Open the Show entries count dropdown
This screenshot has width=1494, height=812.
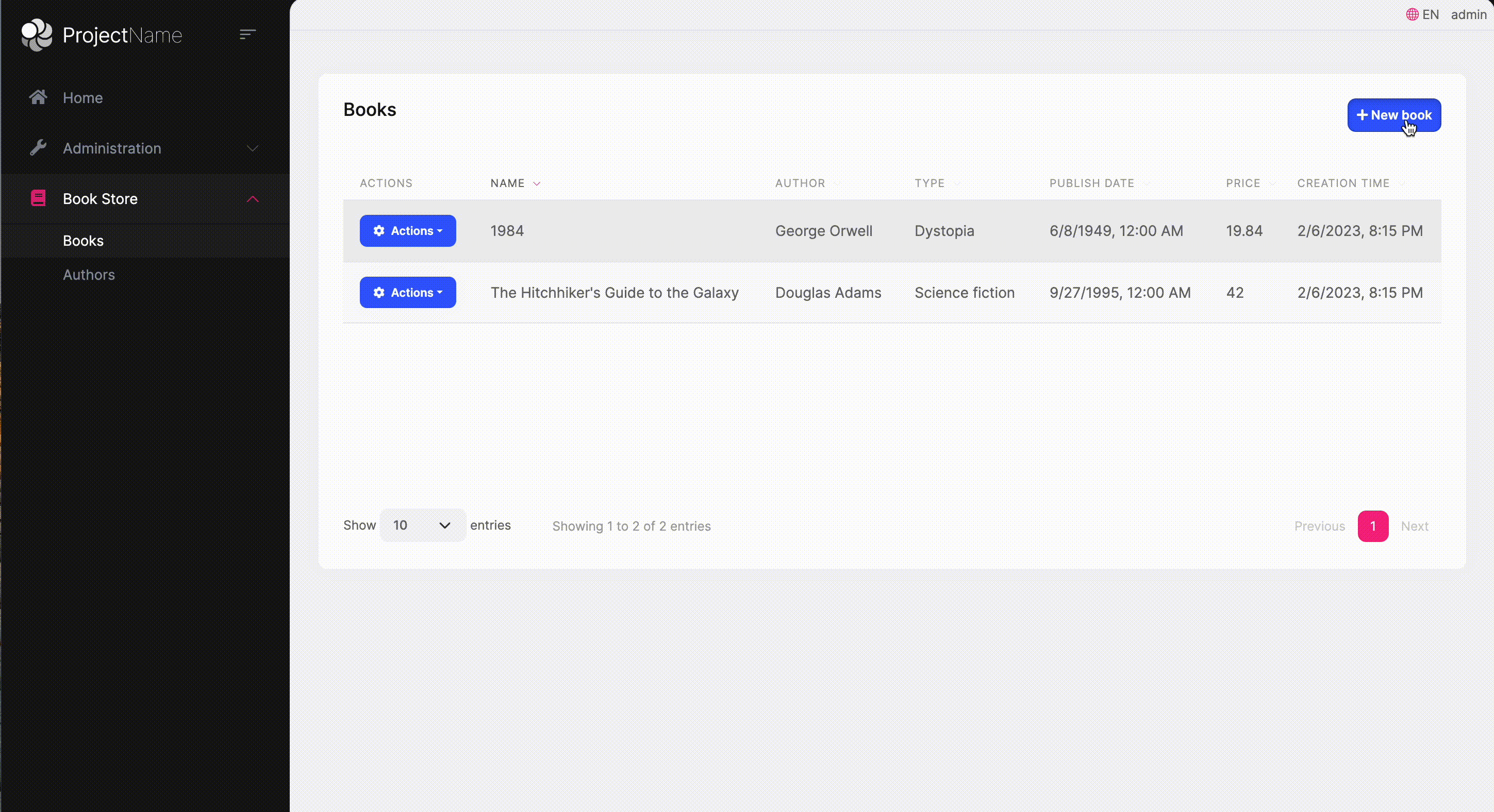tap(422, 525)
